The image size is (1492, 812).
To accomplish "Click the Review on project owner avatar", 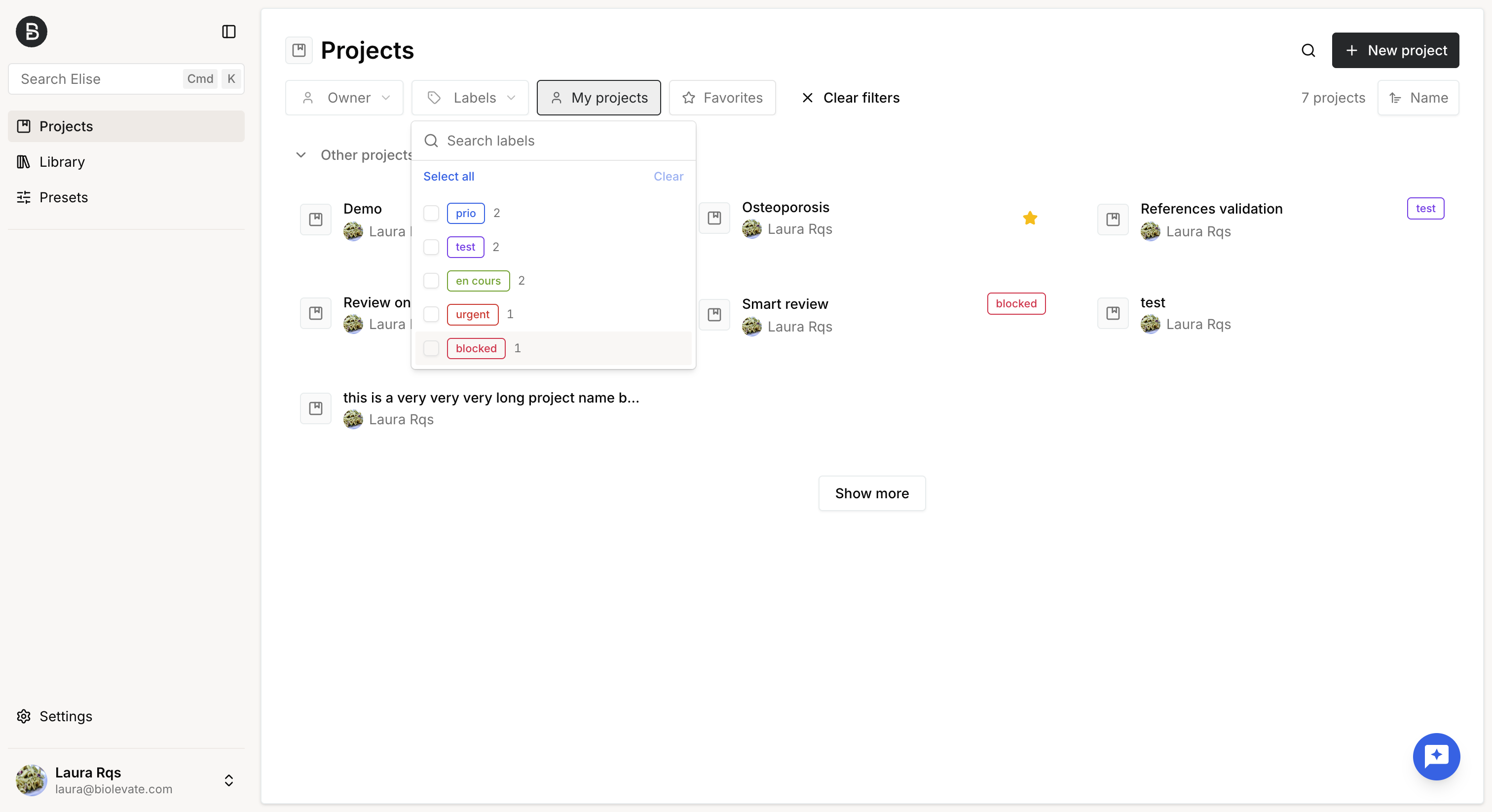I will pyautogui.click(x=353, y=324).
